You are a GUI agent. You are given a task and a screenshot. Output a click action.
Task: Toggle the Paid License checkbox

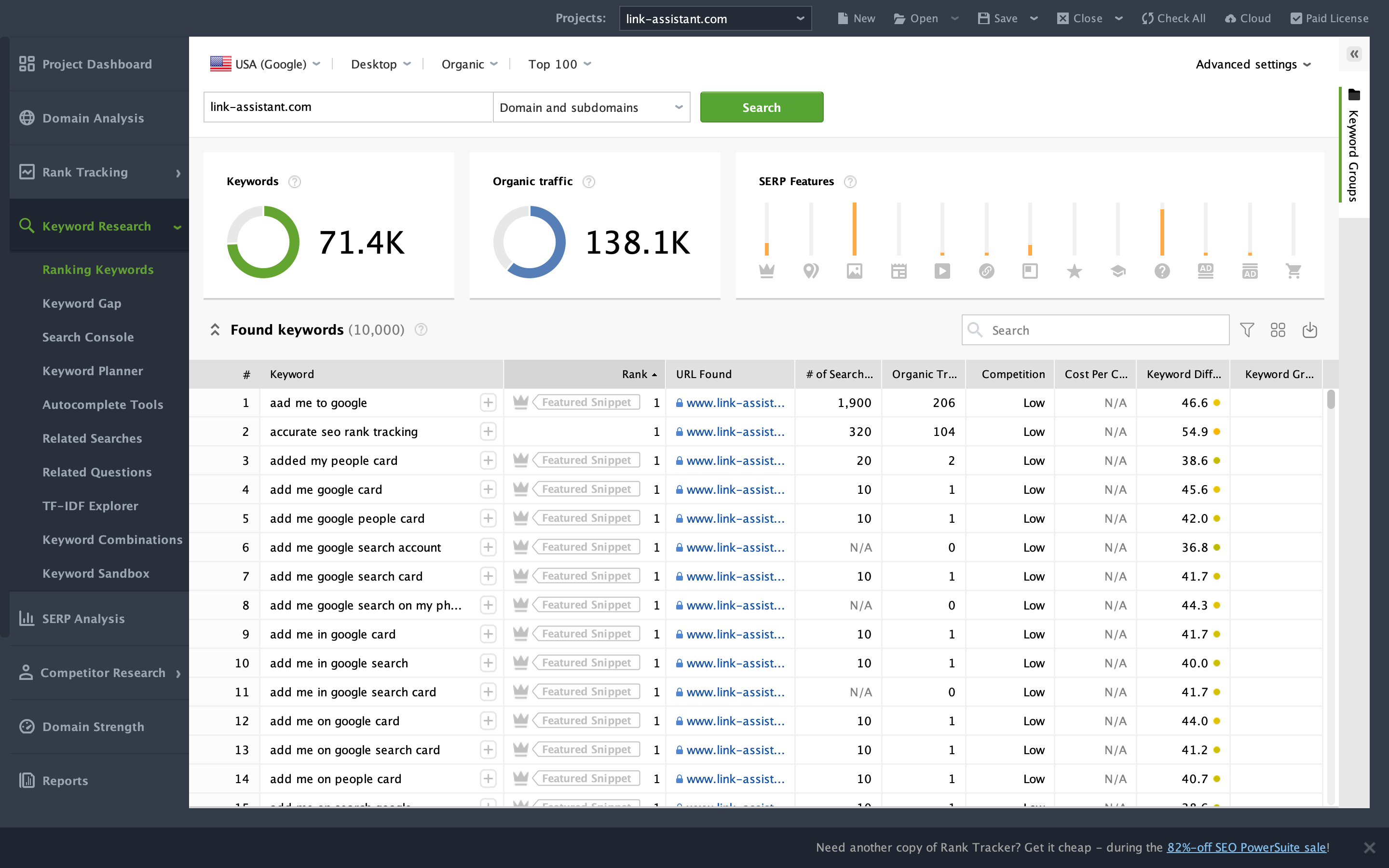click(1296, 18)
